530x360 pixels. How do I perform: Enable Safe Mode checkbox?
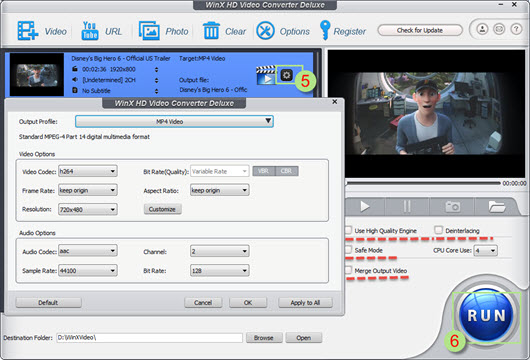(x=348, y=250)
